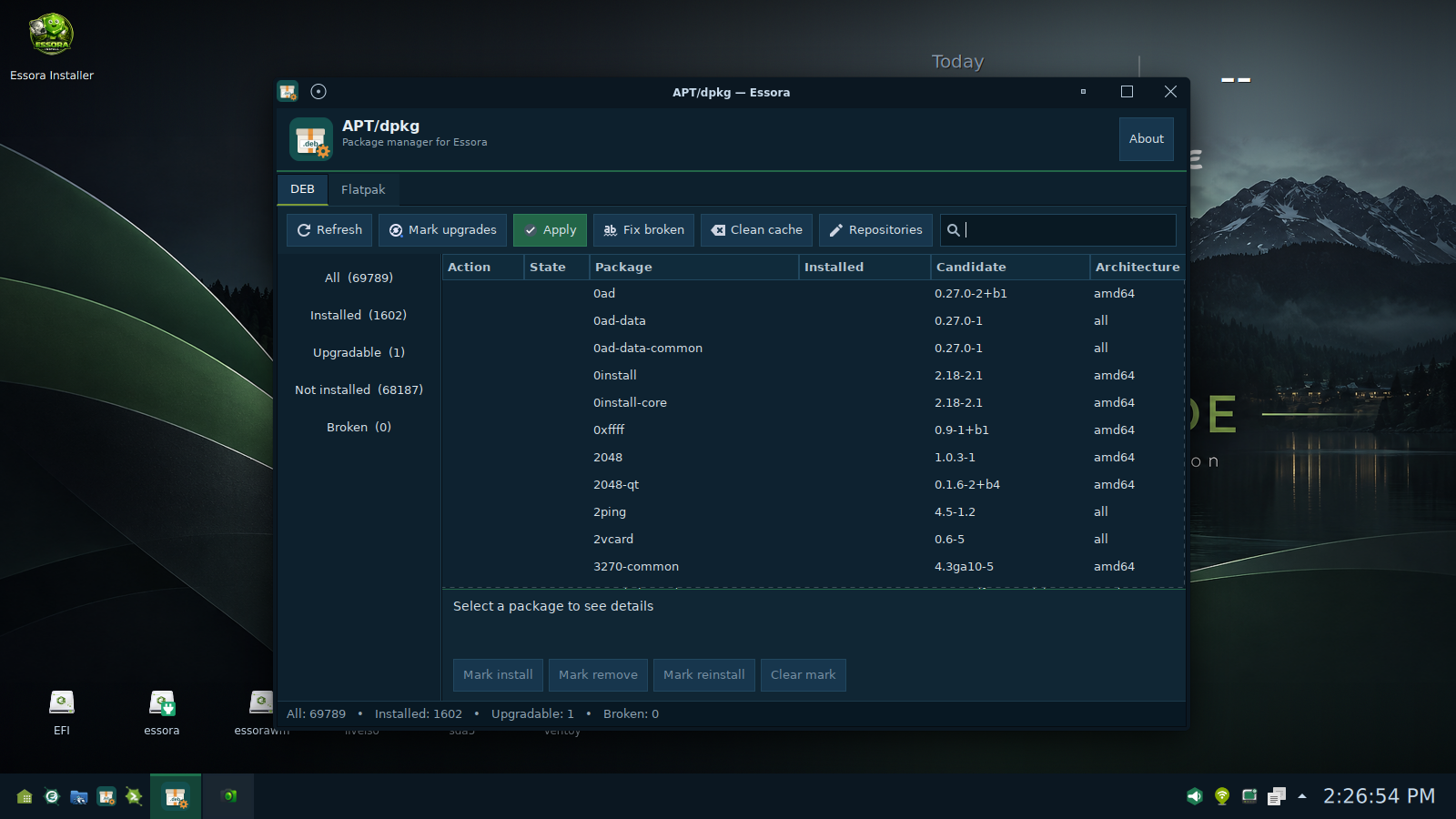
Task: Filter by Not installed (68187)
Action: (x=359, y=389)
